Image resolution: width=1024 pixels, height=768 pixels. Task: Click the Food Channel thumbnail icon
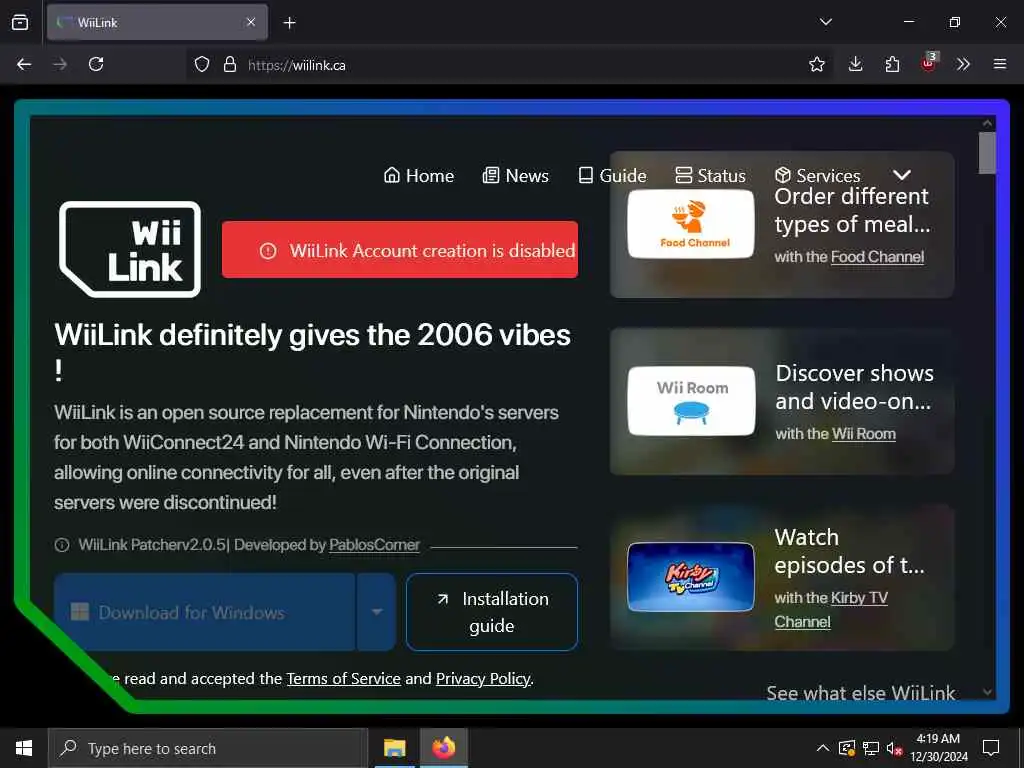691,224
